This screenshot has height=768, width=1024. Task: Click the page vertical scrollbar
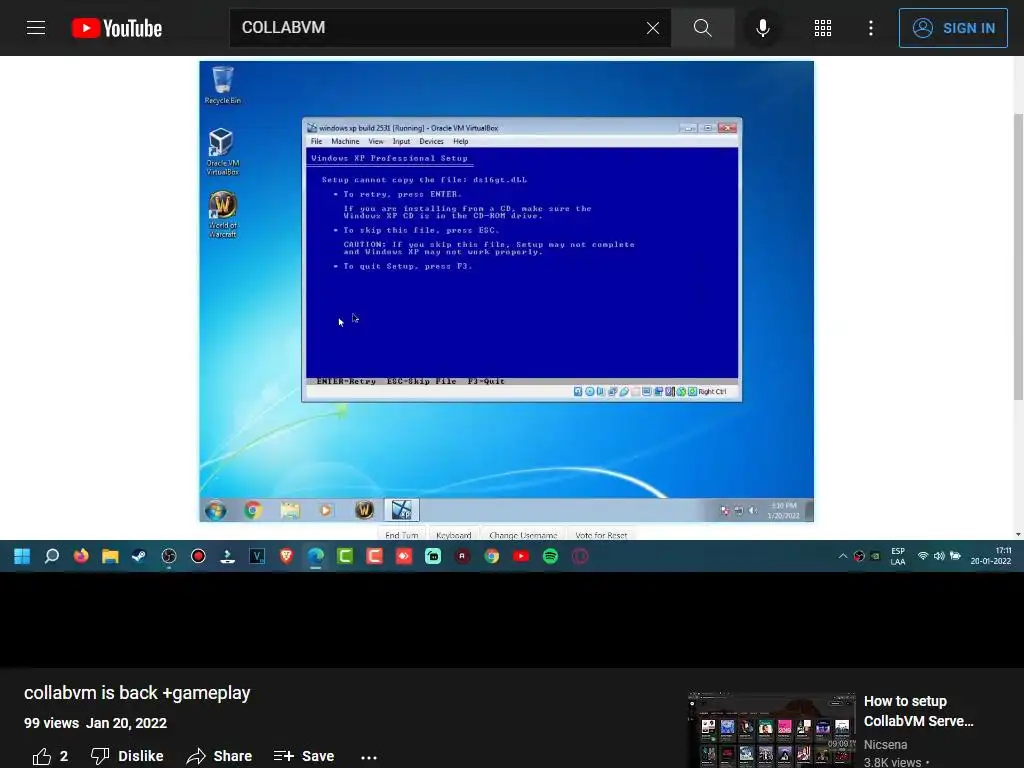[1018, 255]
